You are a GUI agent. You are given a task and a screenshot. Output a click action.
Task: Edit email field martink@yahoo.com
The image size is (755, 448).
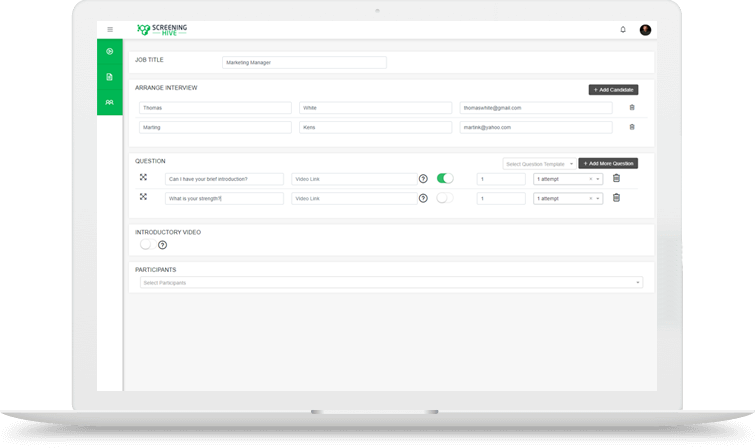coord(536,127)
